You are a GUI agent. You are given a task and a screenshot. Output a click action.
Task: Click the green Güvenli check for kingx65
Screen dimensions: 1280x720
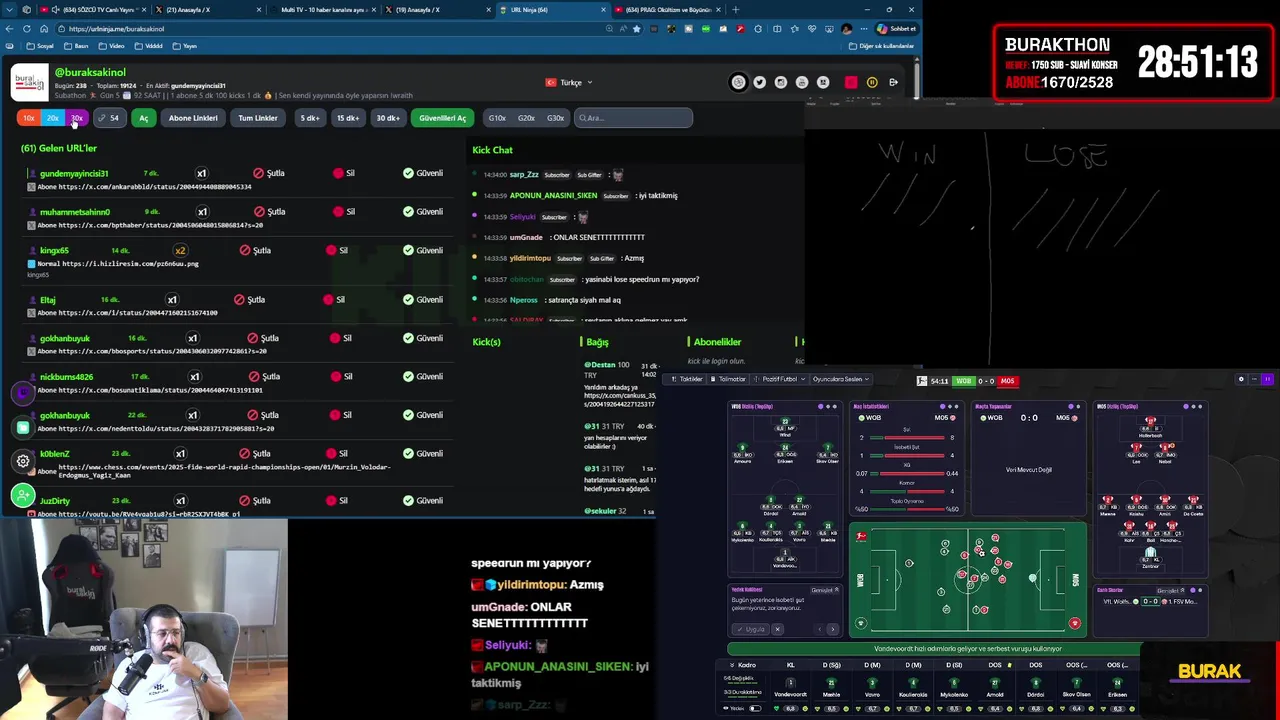408,250
